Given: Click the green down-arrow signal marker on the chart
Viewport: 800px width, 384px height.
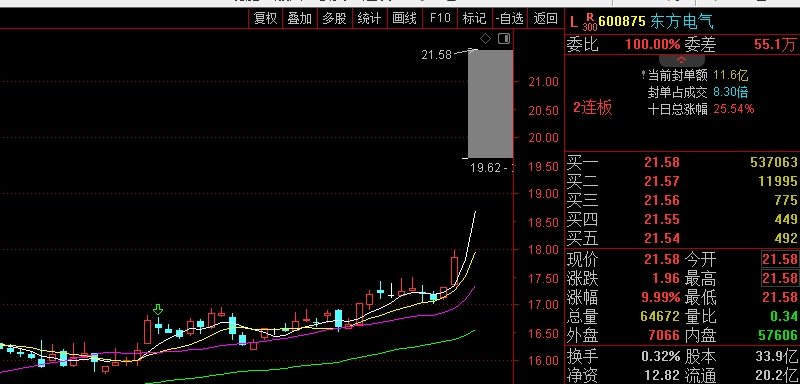Looking at the screenshot, I should [x=158, y=309].
